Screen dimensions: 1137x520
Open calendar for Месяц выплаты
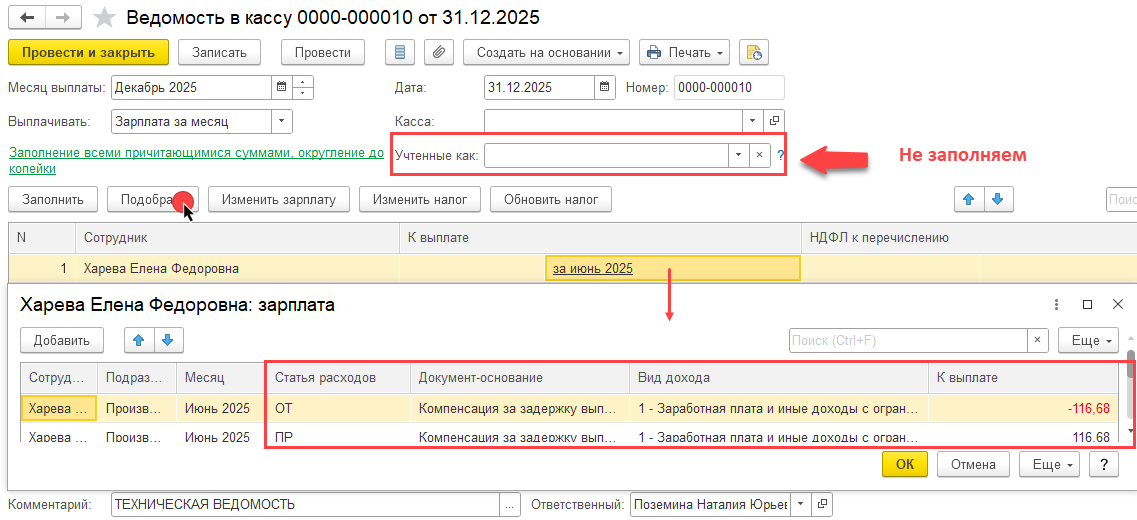(x=282, y=88)
